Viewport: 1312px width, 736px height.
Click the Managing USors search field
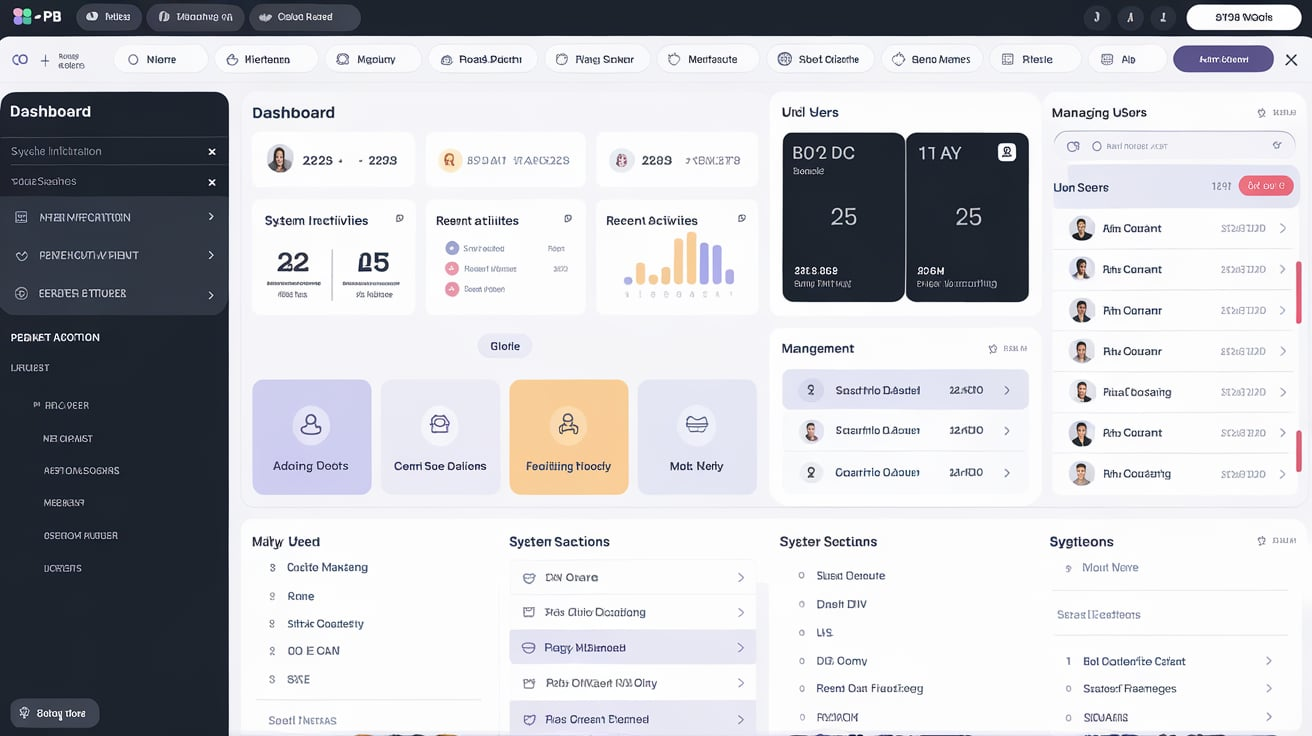1174,146
